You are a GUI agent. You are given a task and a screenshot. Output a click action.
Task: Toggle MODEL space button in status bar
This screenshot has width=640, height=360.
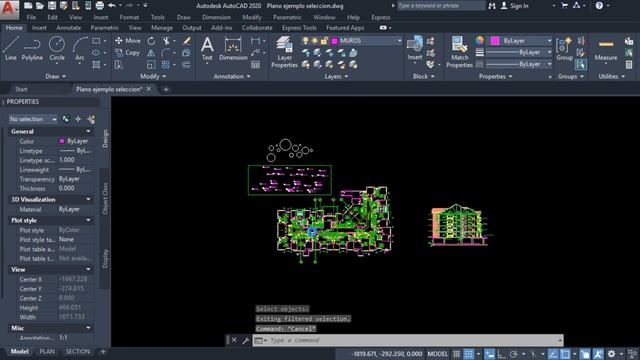437,354
